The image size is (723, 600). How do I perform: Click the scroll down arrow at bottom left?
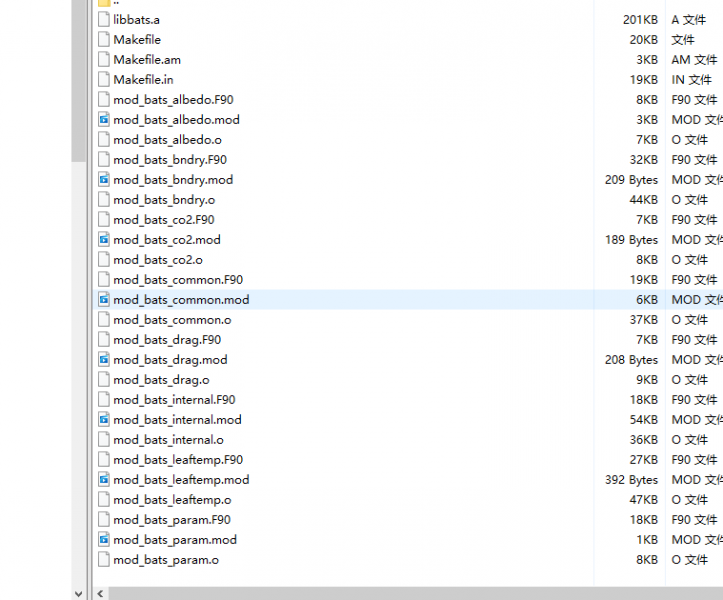(x=79, y=593)
